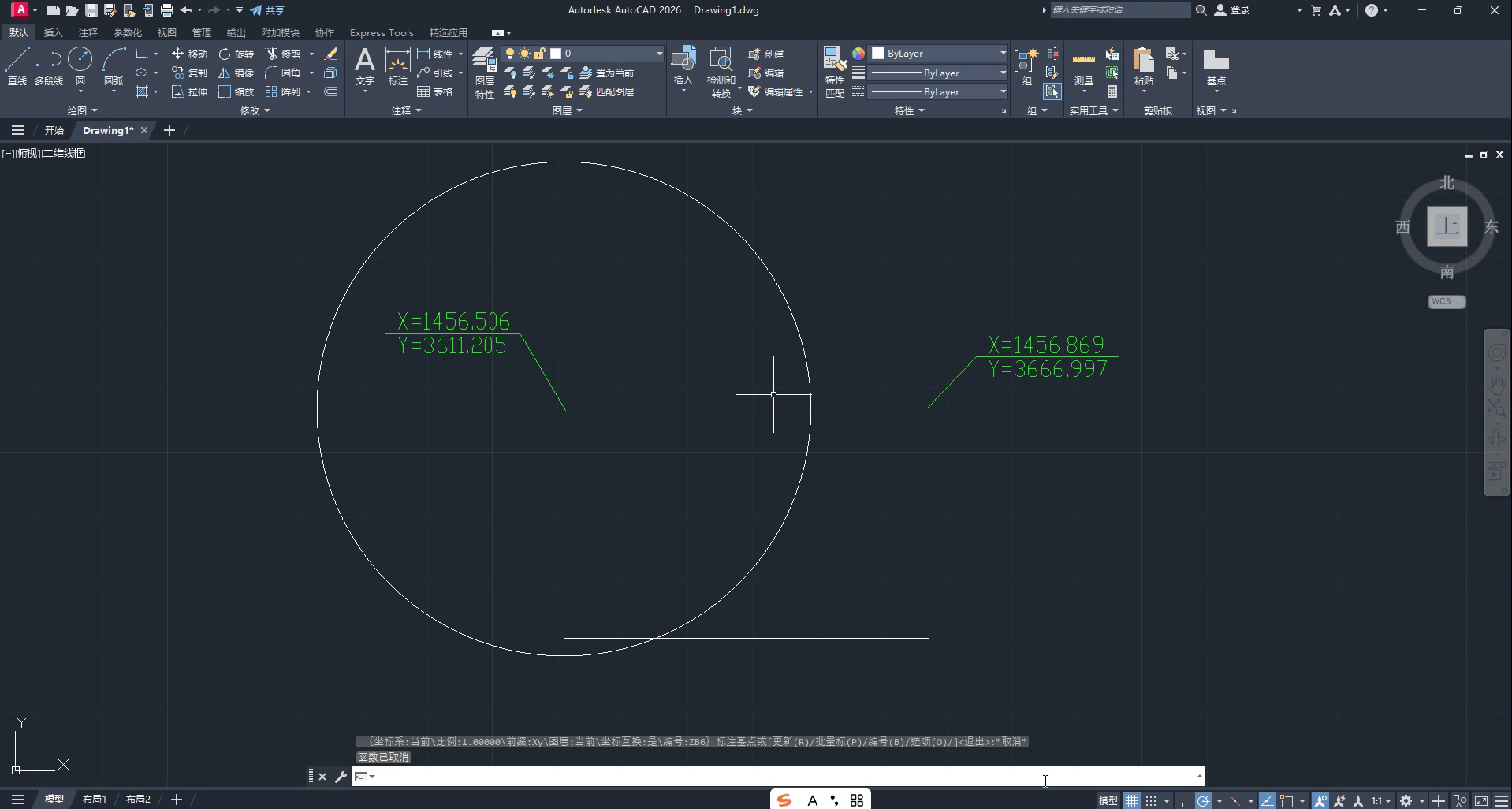Click the Text (文字) annotation tool
This screenshot has width=1512, height=809.
tap(364, 65)
